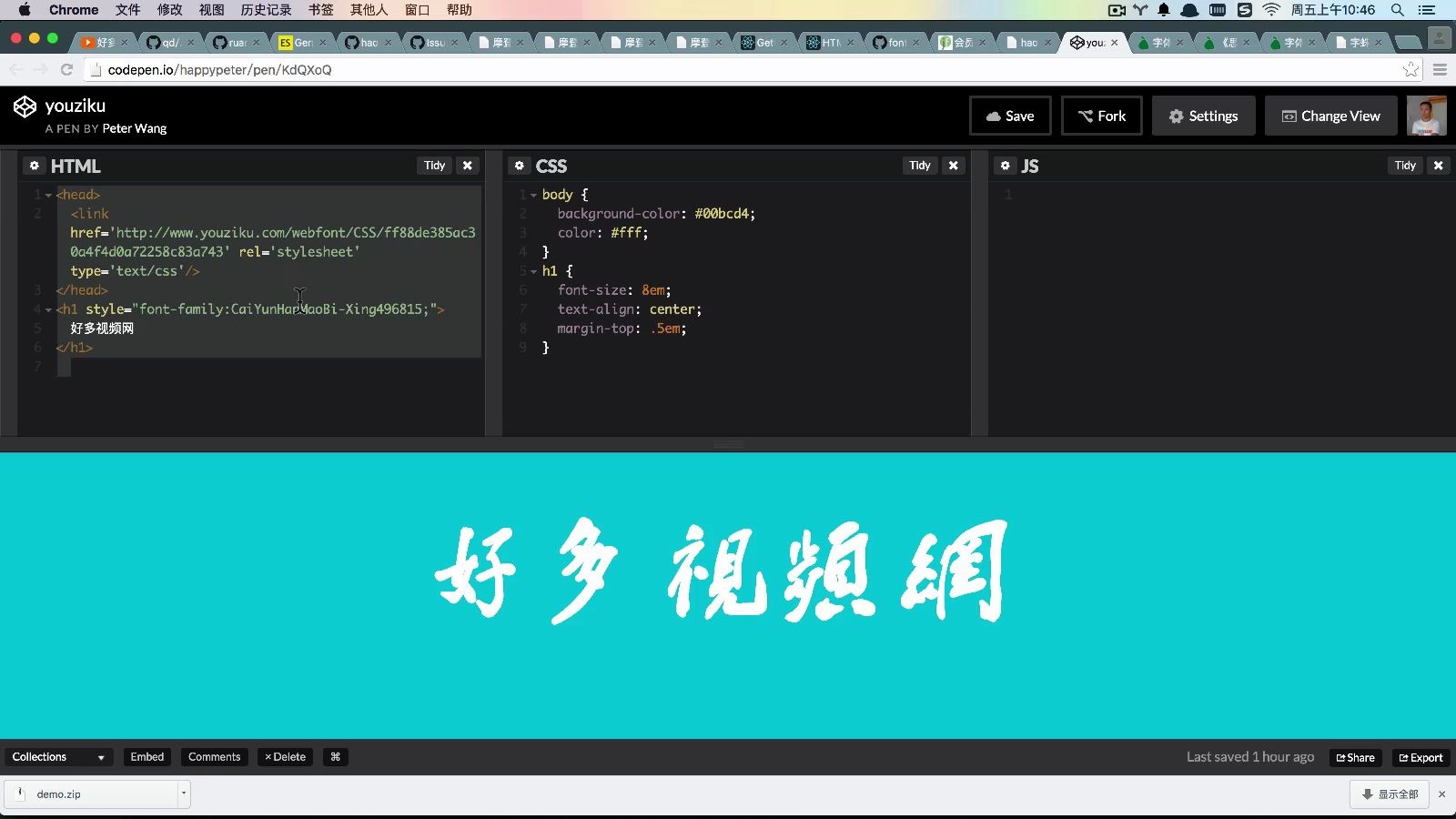1456x819 pixels.
Task: Open the HTML panel settings gear
Action: 34,166
